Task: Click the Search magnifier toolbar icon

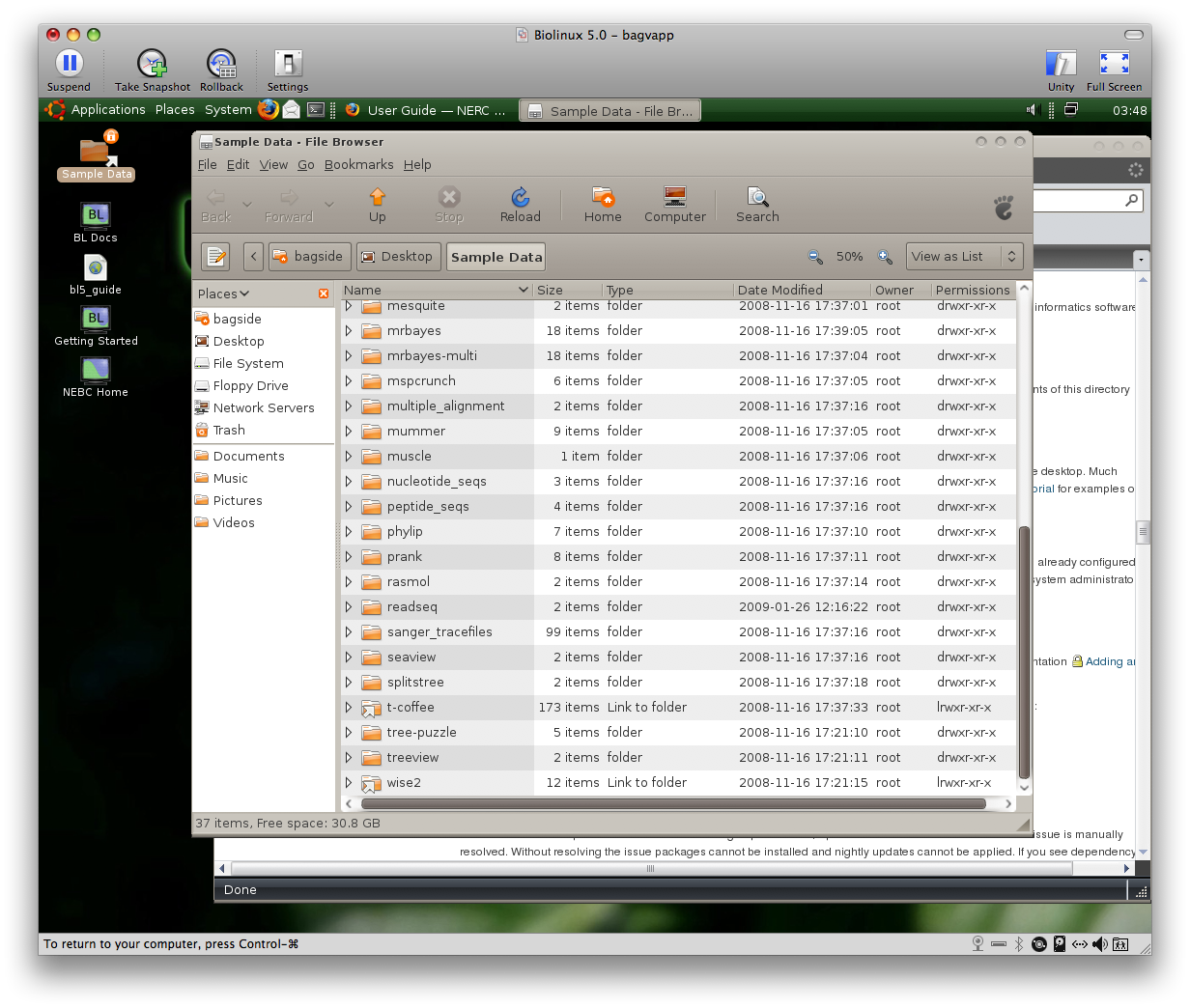Action: point(757,199)
